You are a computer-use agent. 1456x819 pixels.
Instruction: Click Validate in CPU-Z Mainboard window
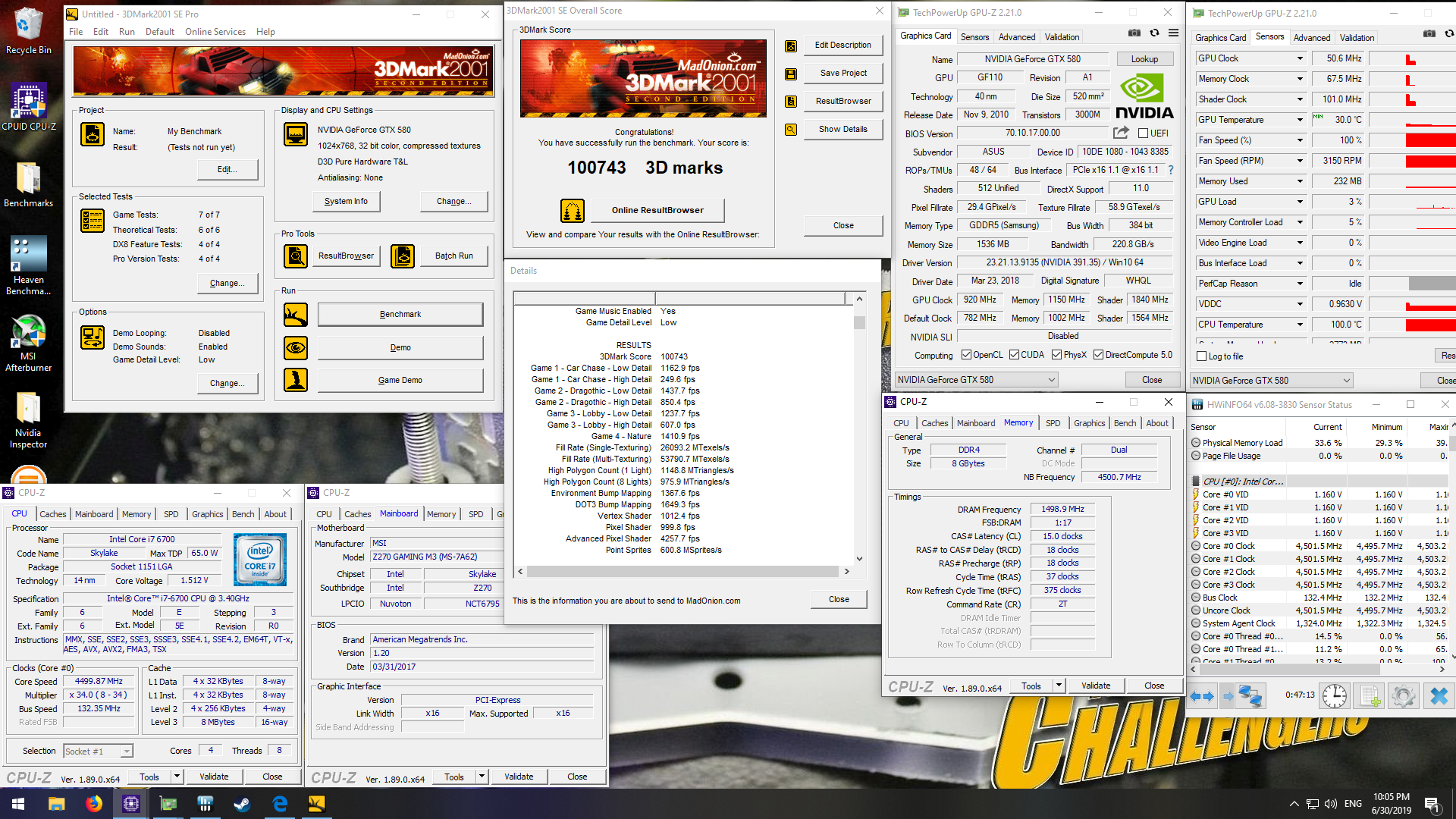[519, 777]
